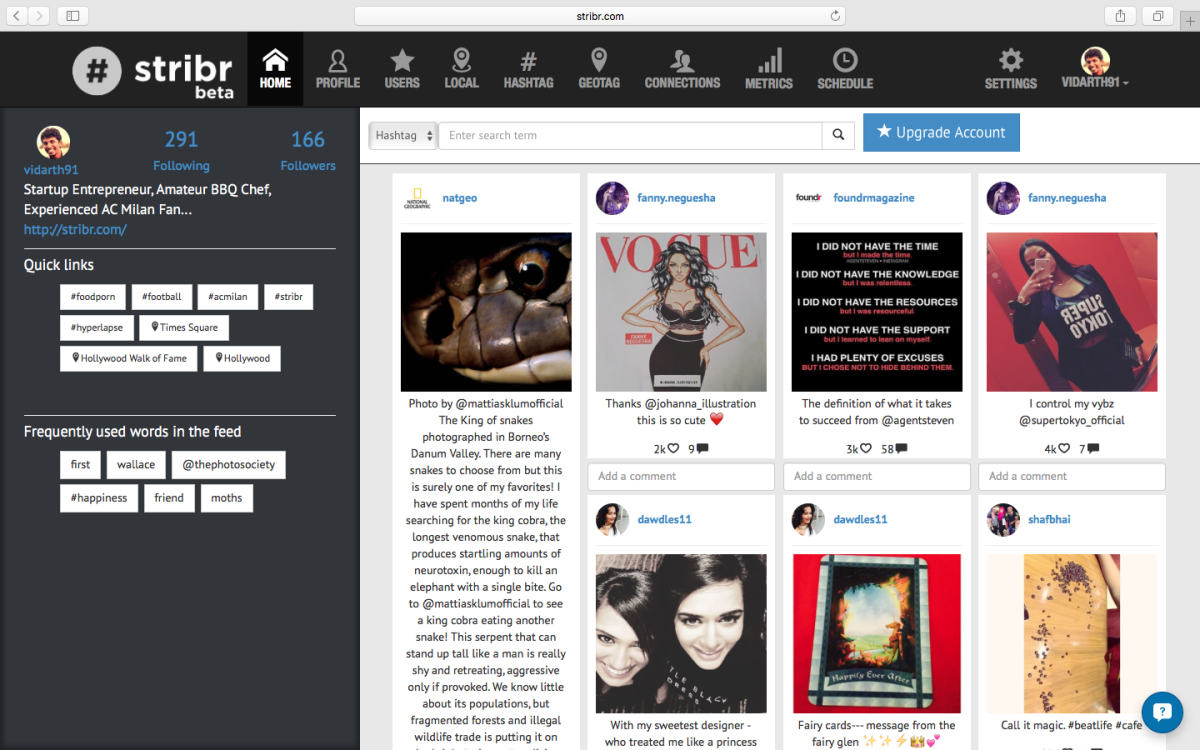
Task: View the Connections page
Action: 682,68
